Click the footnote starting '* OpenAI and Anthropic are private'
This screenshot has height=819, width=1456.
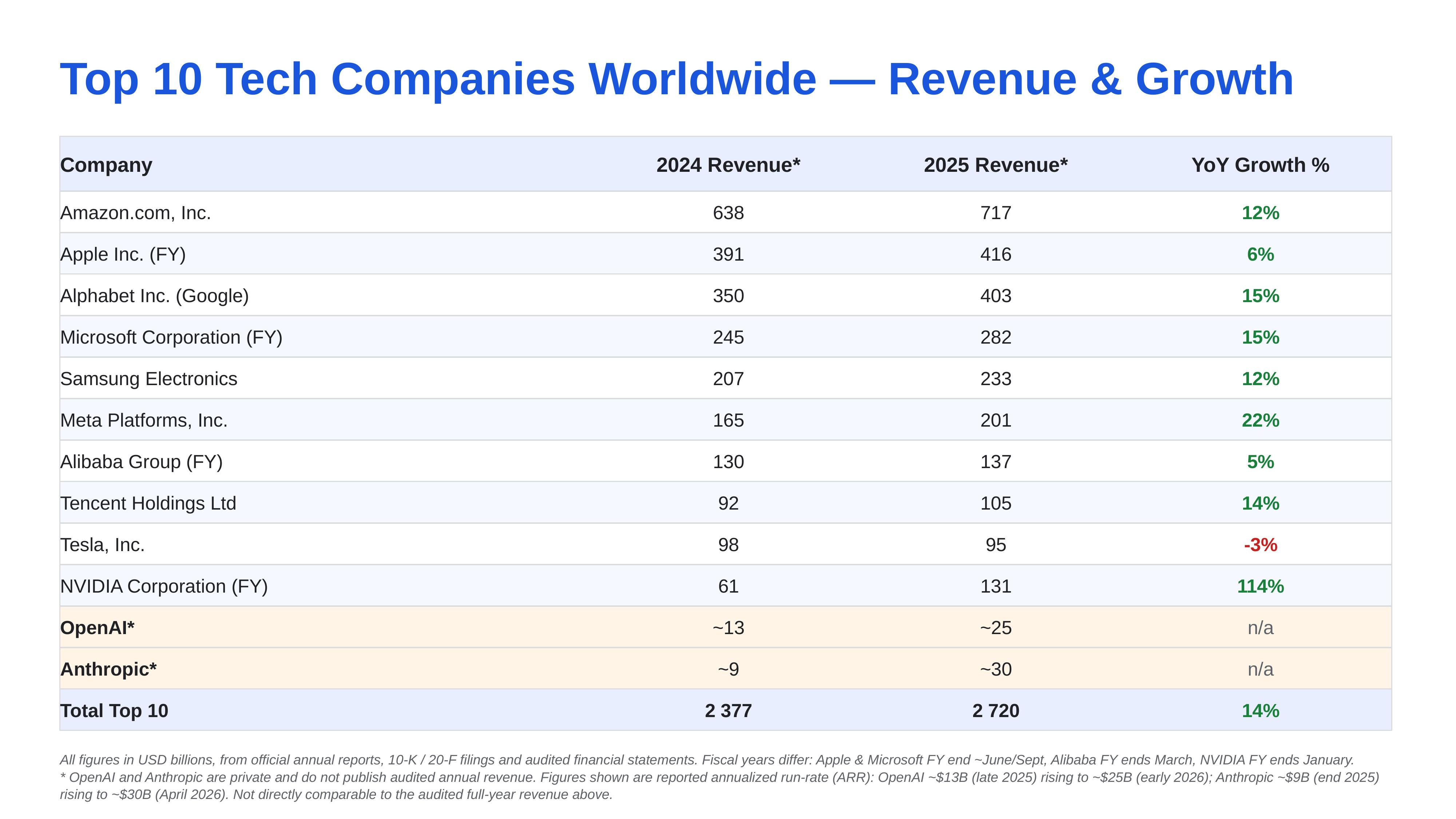coord(719,786)
